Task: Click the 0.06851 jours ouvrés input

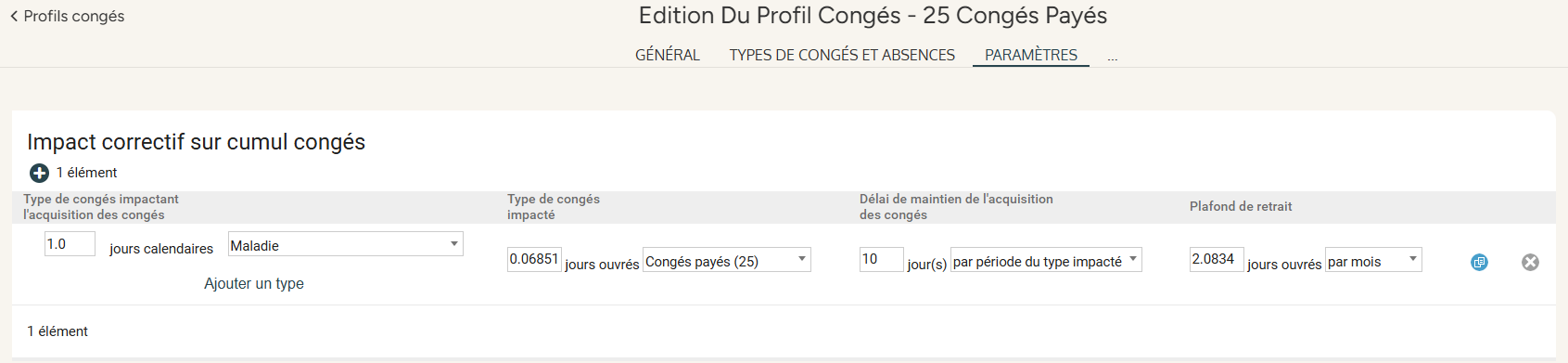Action: pyautogui.click(x=534, y=259)
